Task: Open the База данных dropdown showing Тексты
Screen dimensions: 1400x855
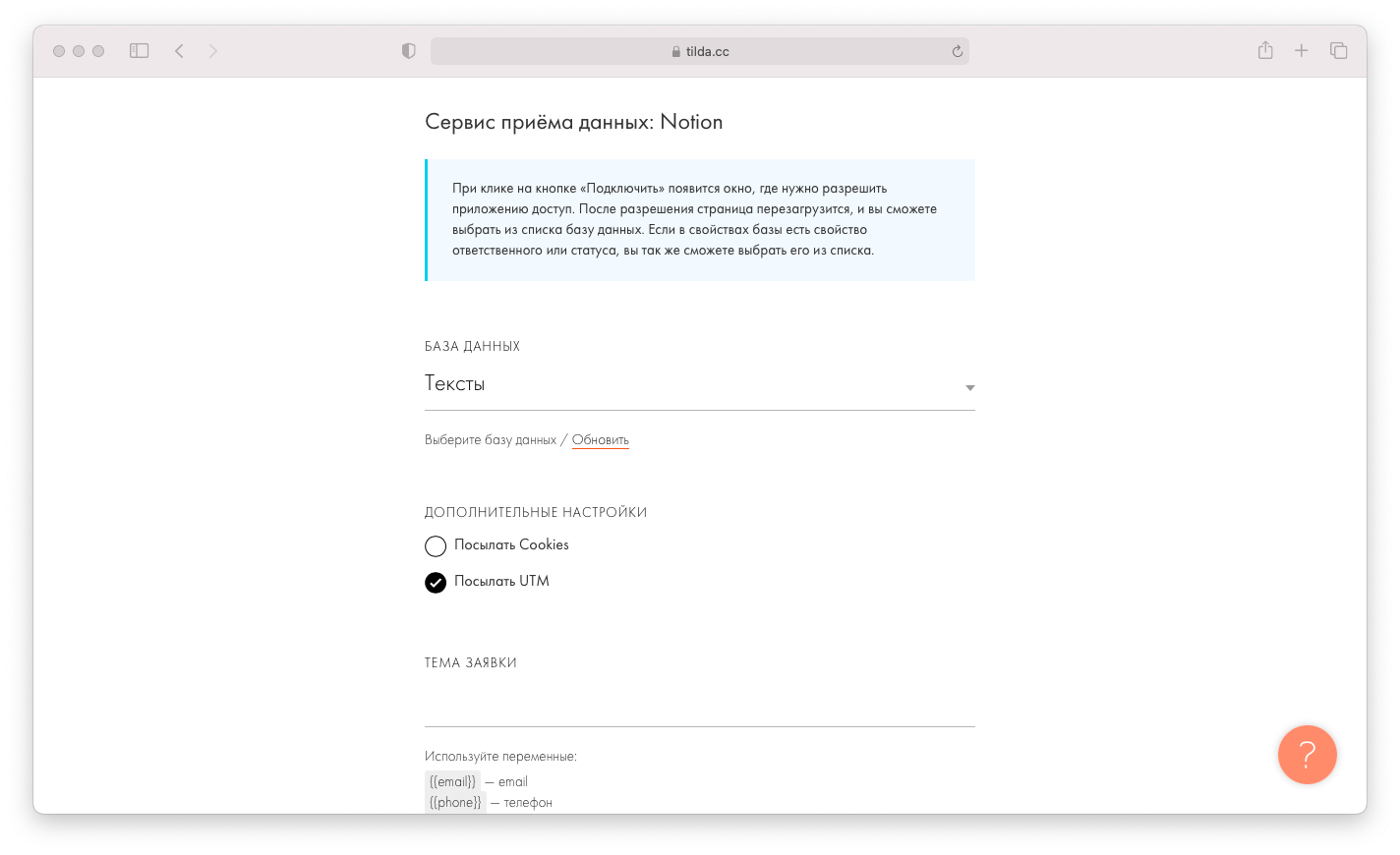Action: 700,384
